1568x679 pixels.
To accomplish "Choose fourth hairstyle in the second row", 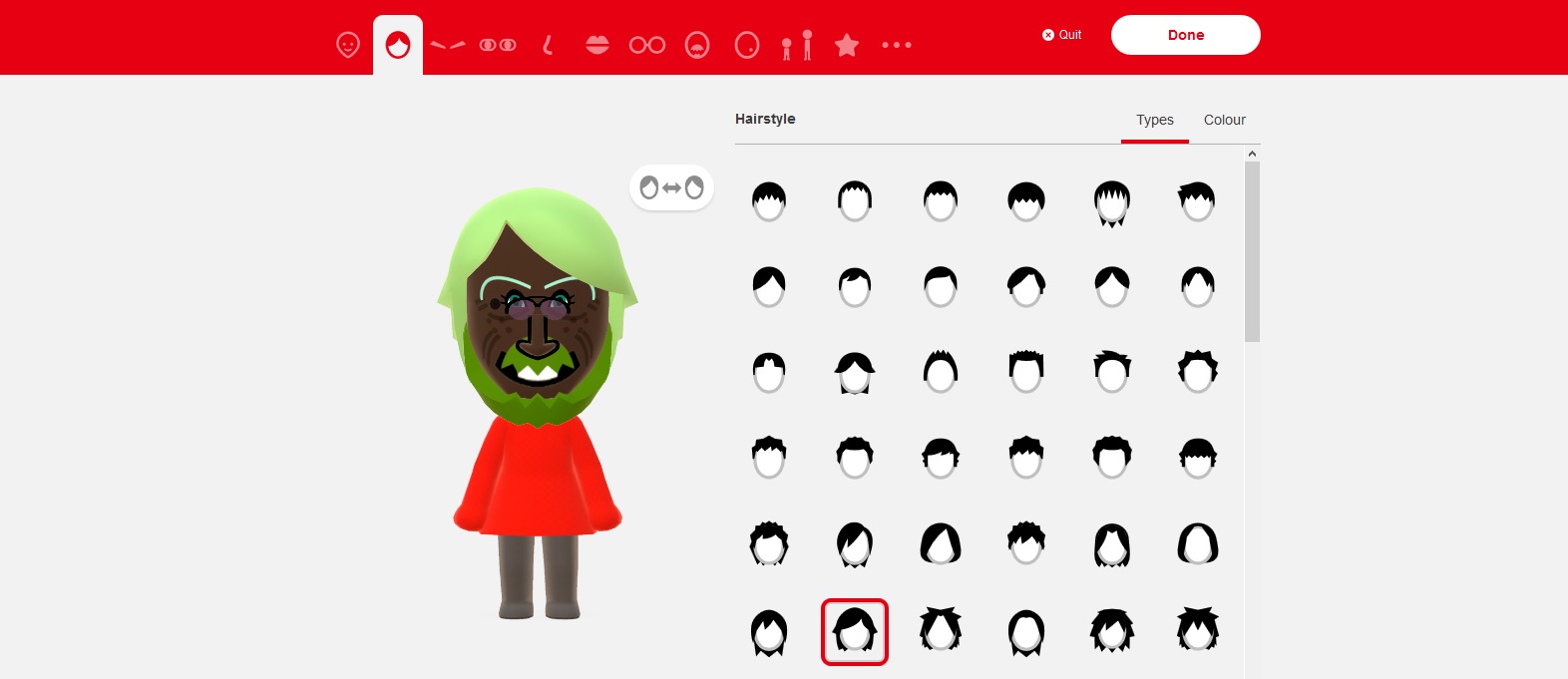I will click(x=1026, y=287).
